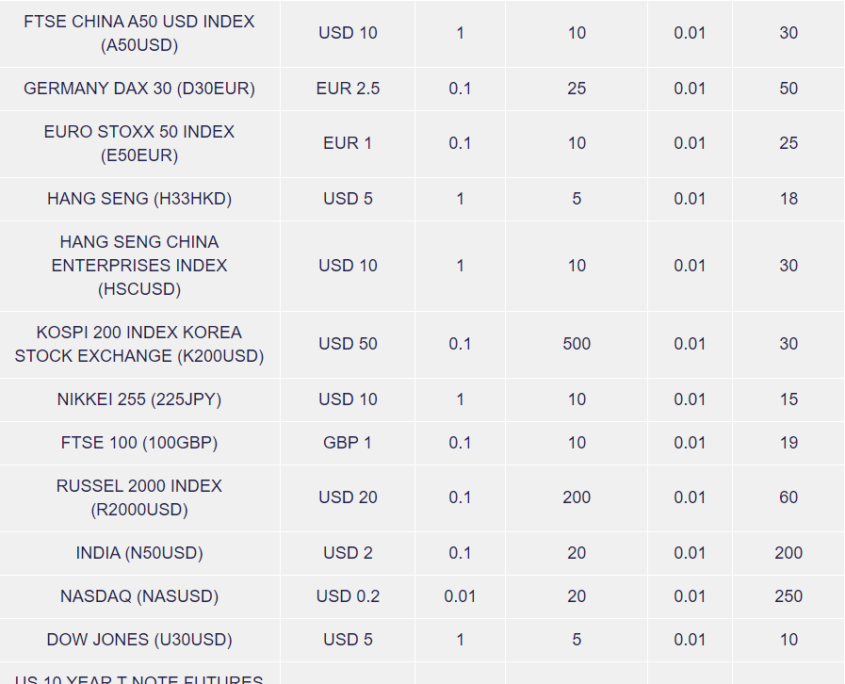Select USD 0.2 cell in NASDAQ row
This screenshot has width=845, height=684.
pos(348,597)
